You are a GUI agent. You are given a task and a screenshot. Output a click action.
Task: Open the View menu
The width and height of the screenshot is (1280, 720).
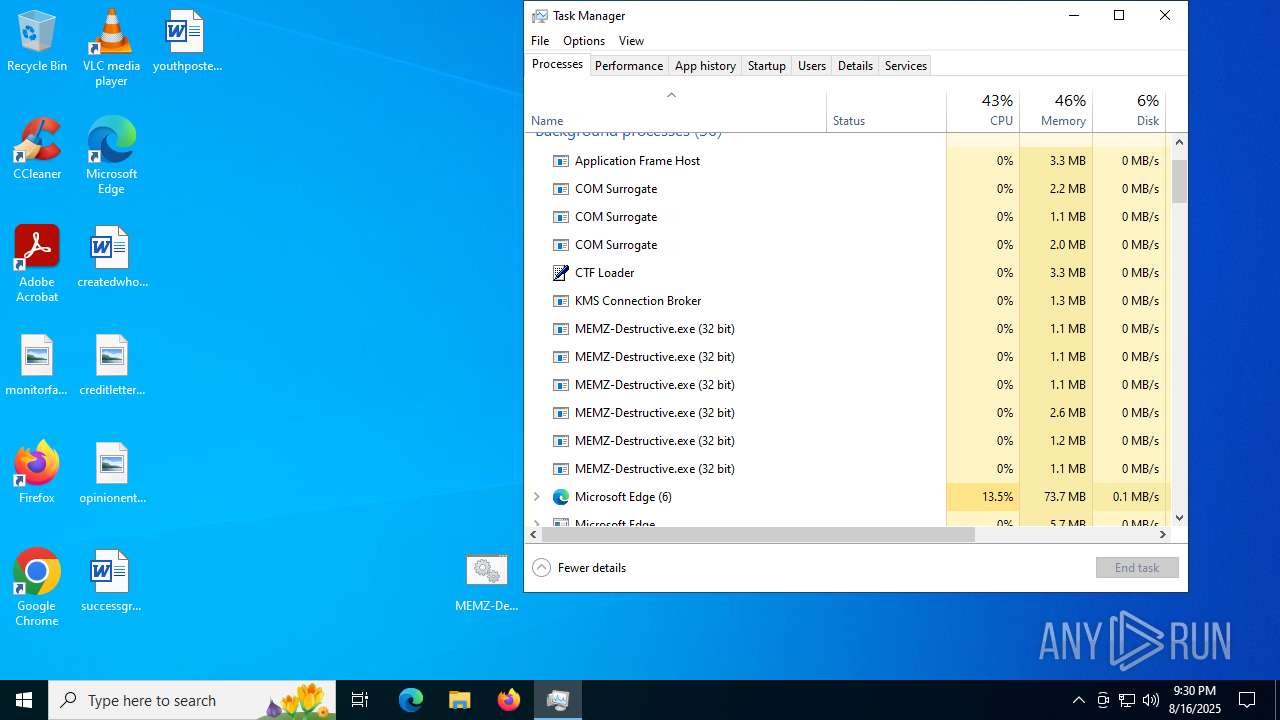tap(631, 41)
